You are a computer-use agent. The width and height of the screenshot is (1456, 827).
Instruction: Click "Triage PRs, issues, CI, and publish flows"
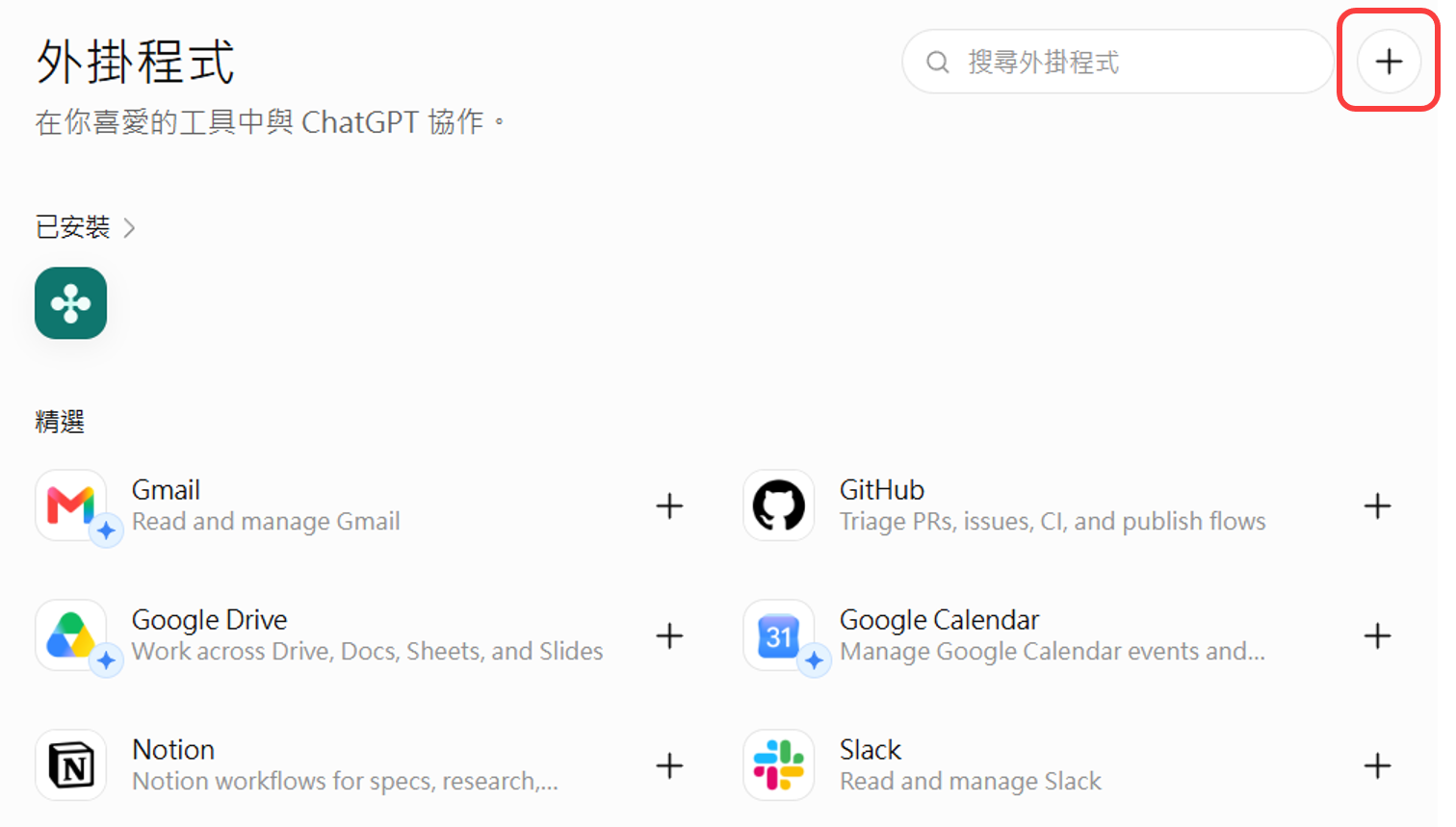(1053, 522)
